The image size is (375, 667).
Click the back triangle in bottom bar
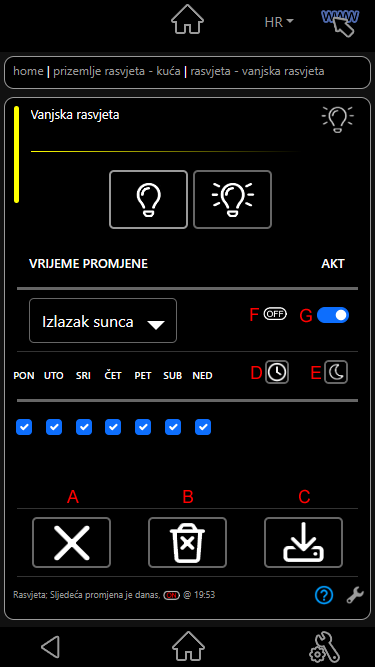point(51,647)
